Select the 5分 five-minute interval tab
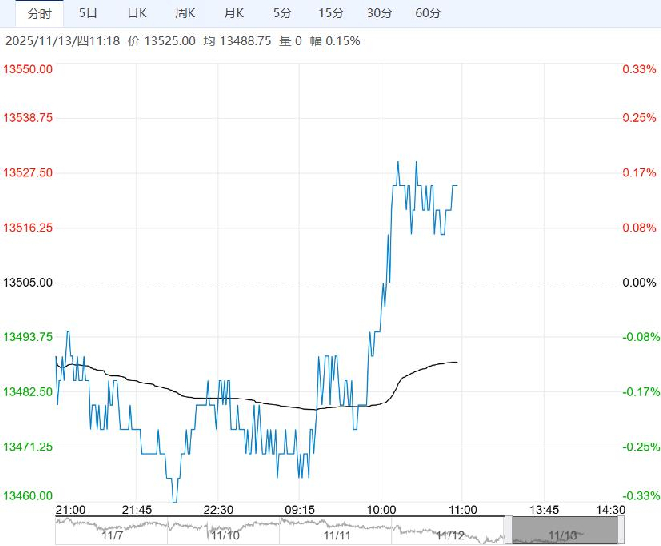This screenshot has height=546, width=661. pos(283,13)
